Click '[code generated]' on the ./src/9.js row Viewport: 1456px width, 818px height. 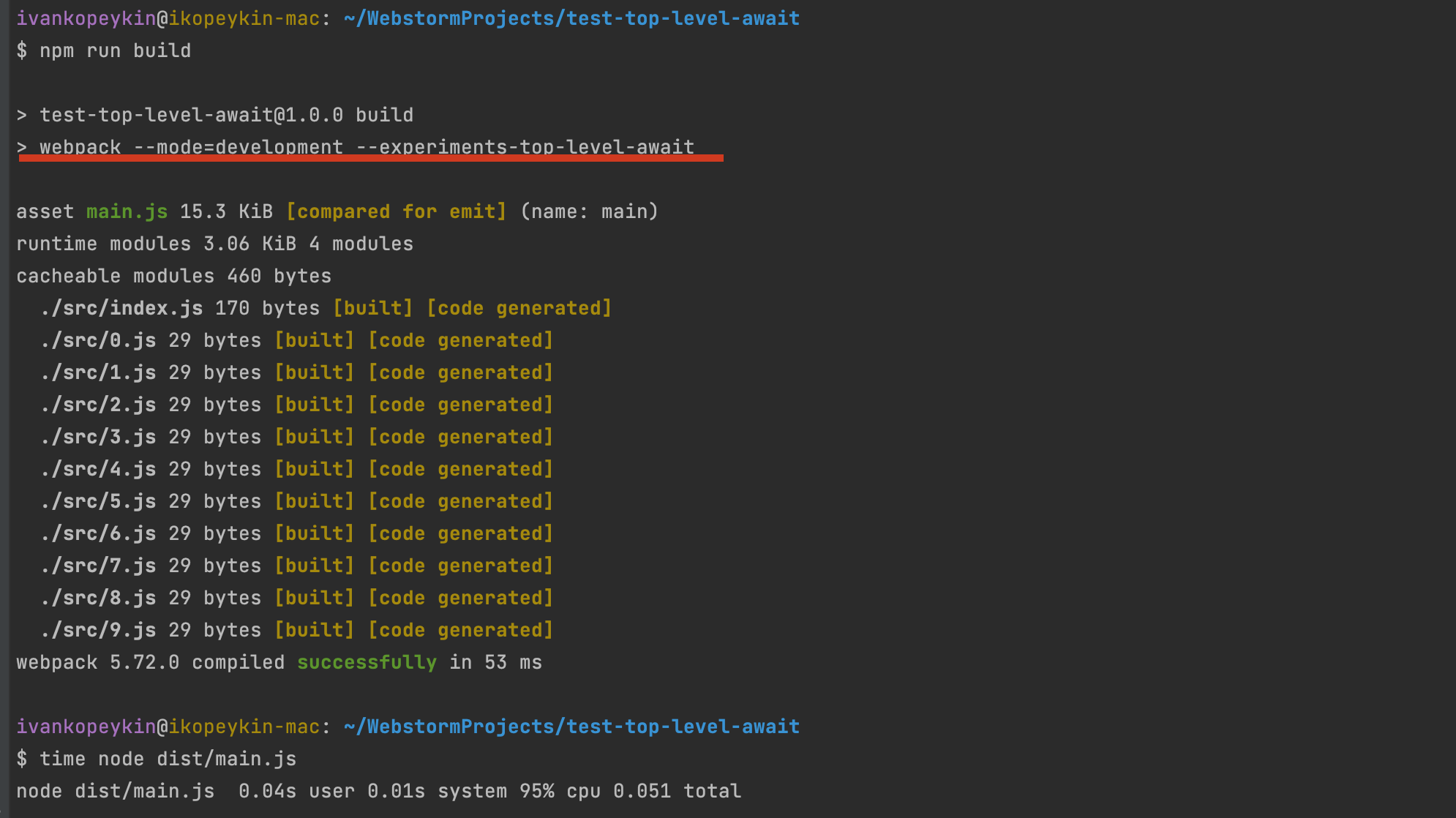pyautogui.click(x=460, y=630)
